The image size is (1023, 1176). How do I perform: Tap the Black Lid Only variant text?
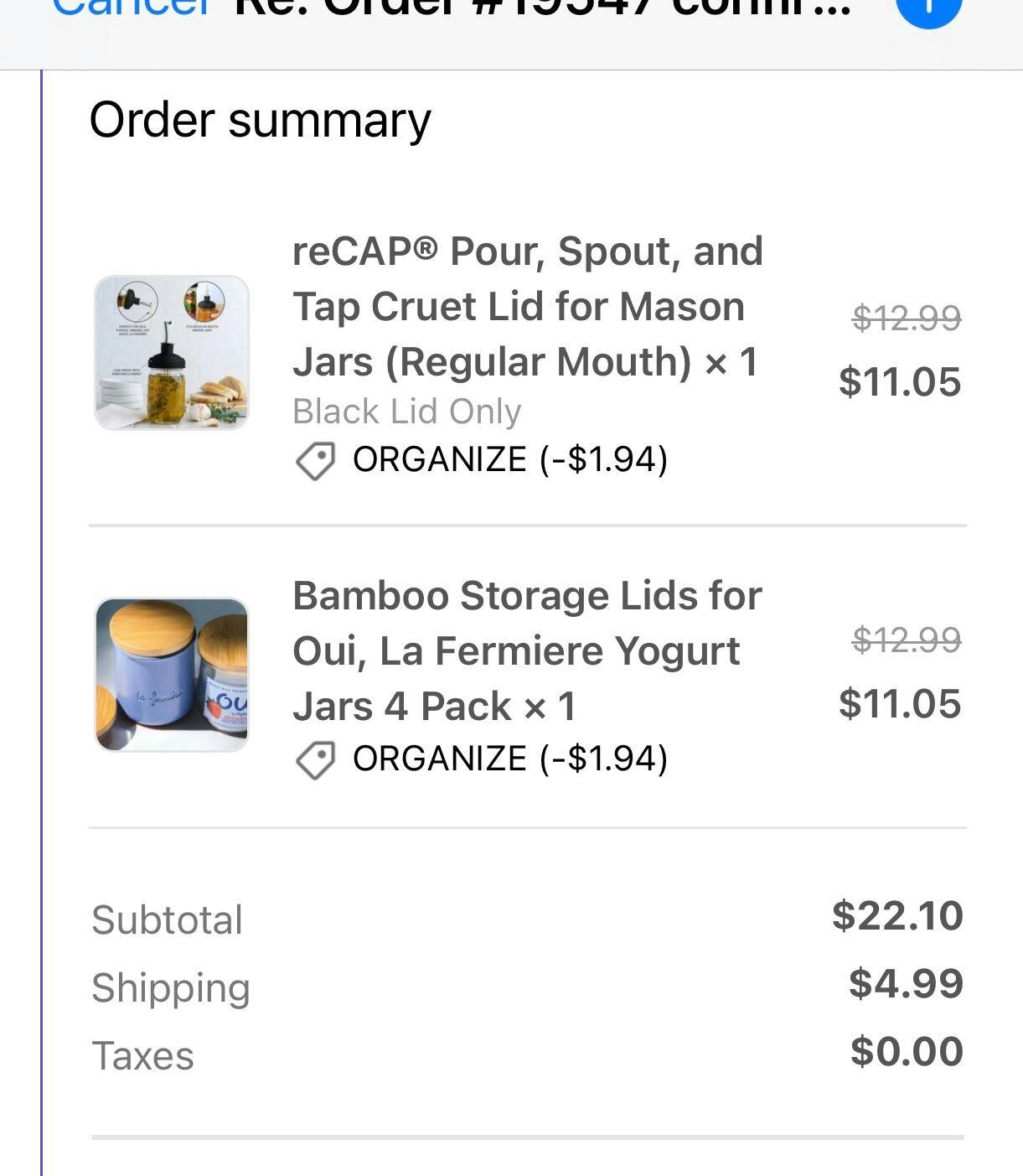click(407, 412)
